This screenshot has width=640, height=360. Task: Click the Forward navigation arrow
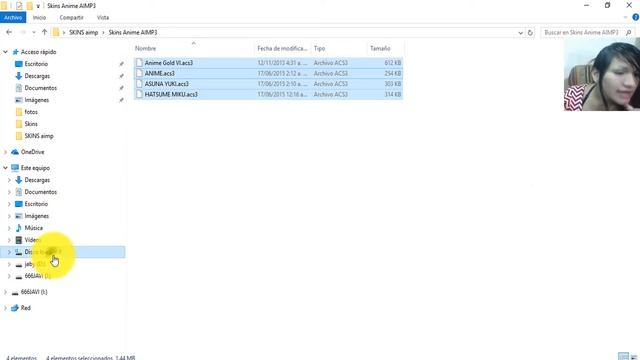[x=23, y=32]
